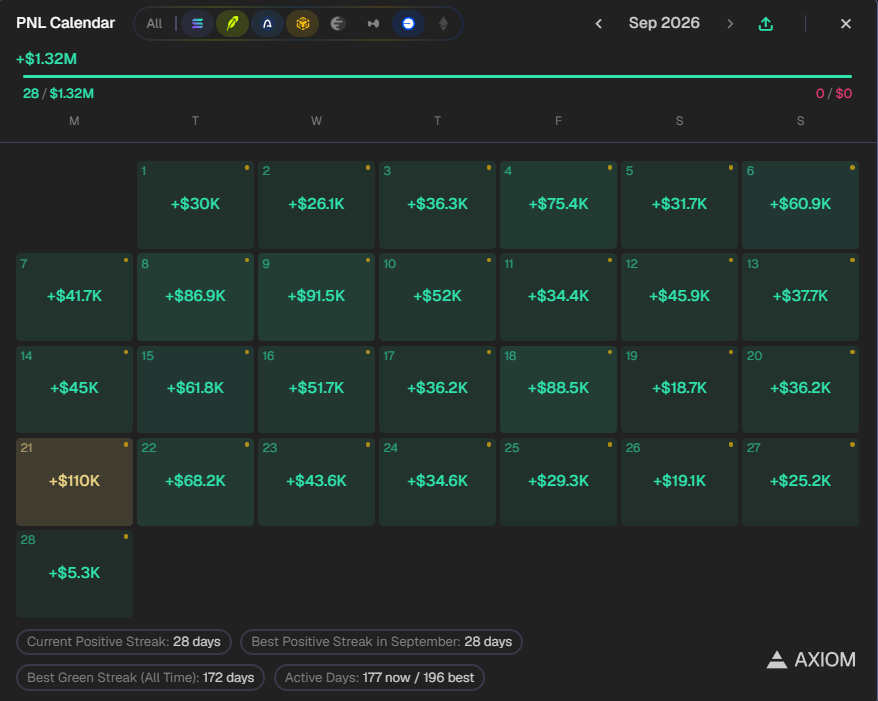
Task: Open day 9 with +$91.5K
Action: 316,297
